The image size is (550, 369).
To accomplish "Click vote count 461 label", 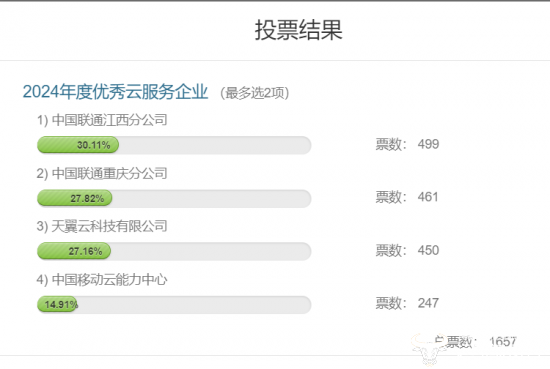I will pyautogui.click(x=407, y=197).
